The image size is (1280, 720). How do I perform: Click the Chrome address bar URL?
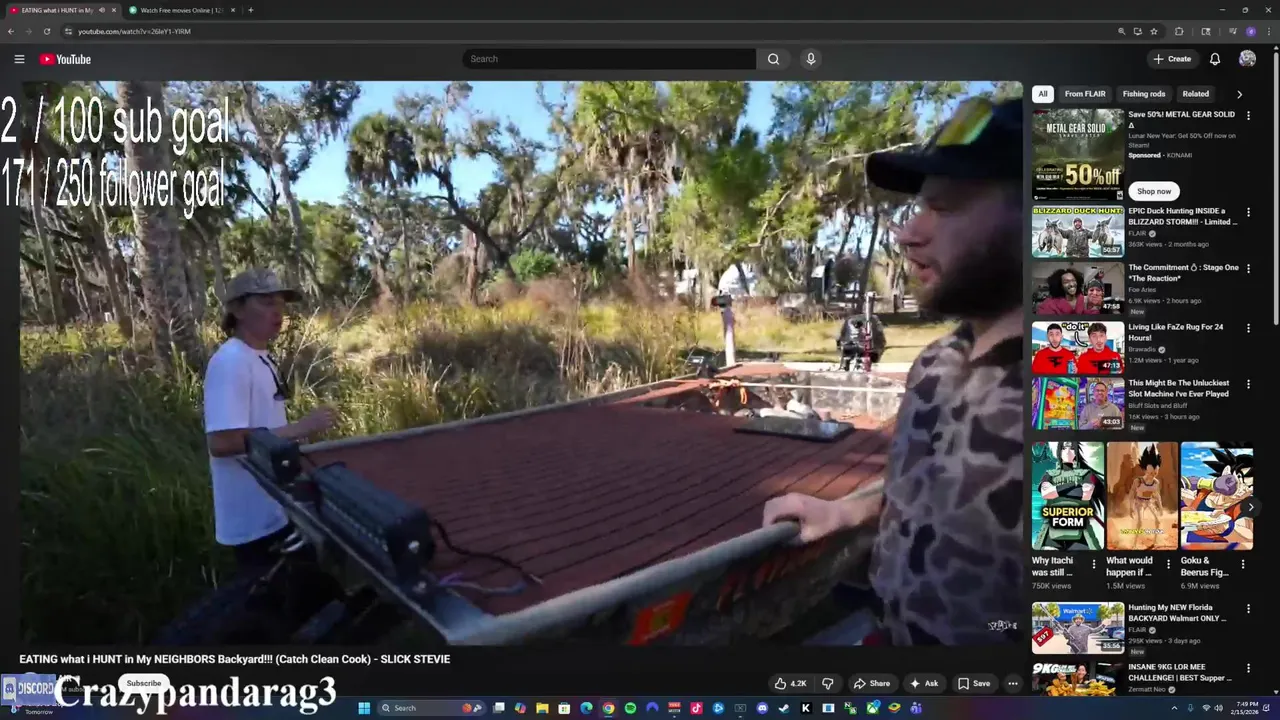[134, 31]
